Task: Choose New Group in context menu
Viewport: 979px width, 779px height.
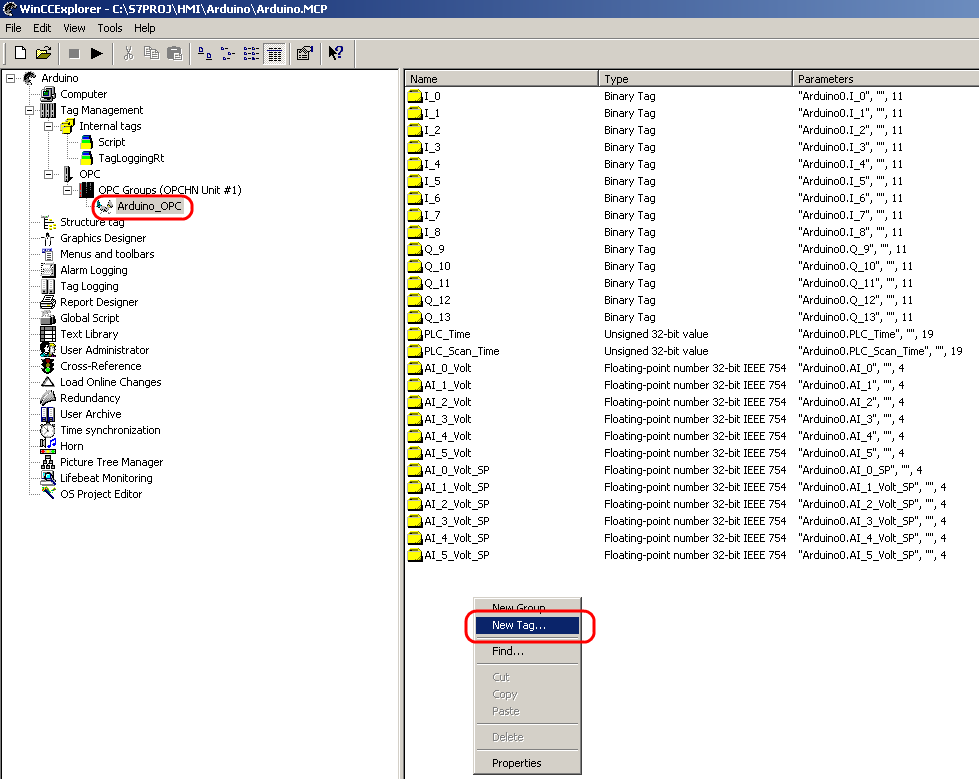Action: click(x=527, y=607)
